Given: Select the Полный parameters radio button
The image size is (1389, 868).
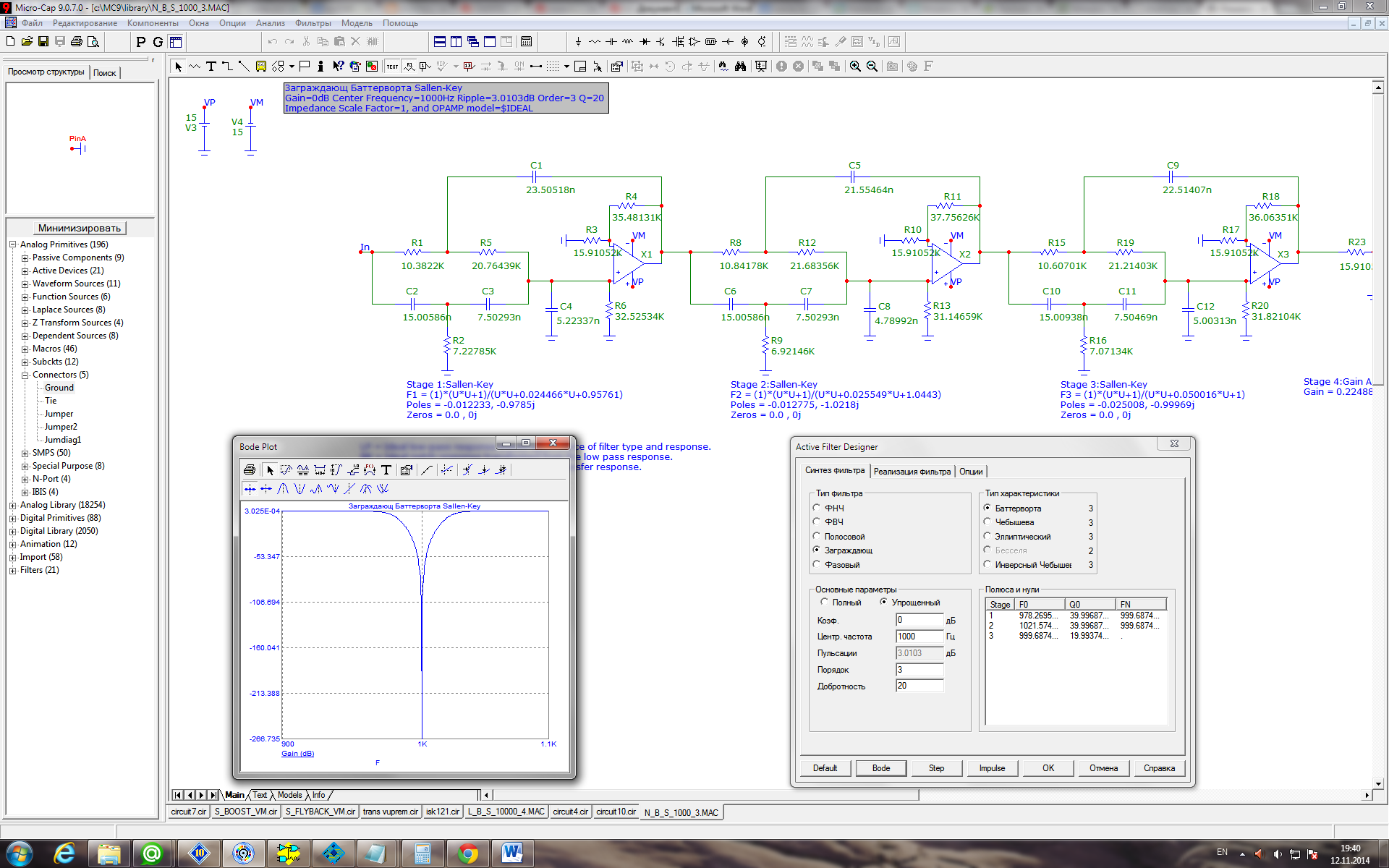Looking at the screenshot, I should [824, 602].
